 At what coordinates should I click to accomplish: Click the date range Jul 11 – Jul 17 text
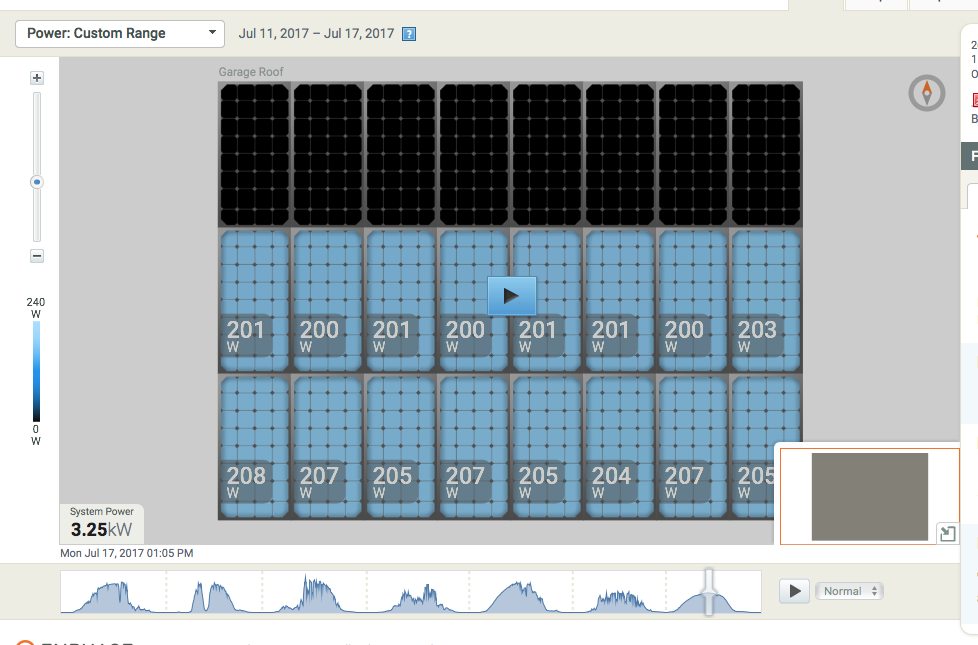coord(316,34)
